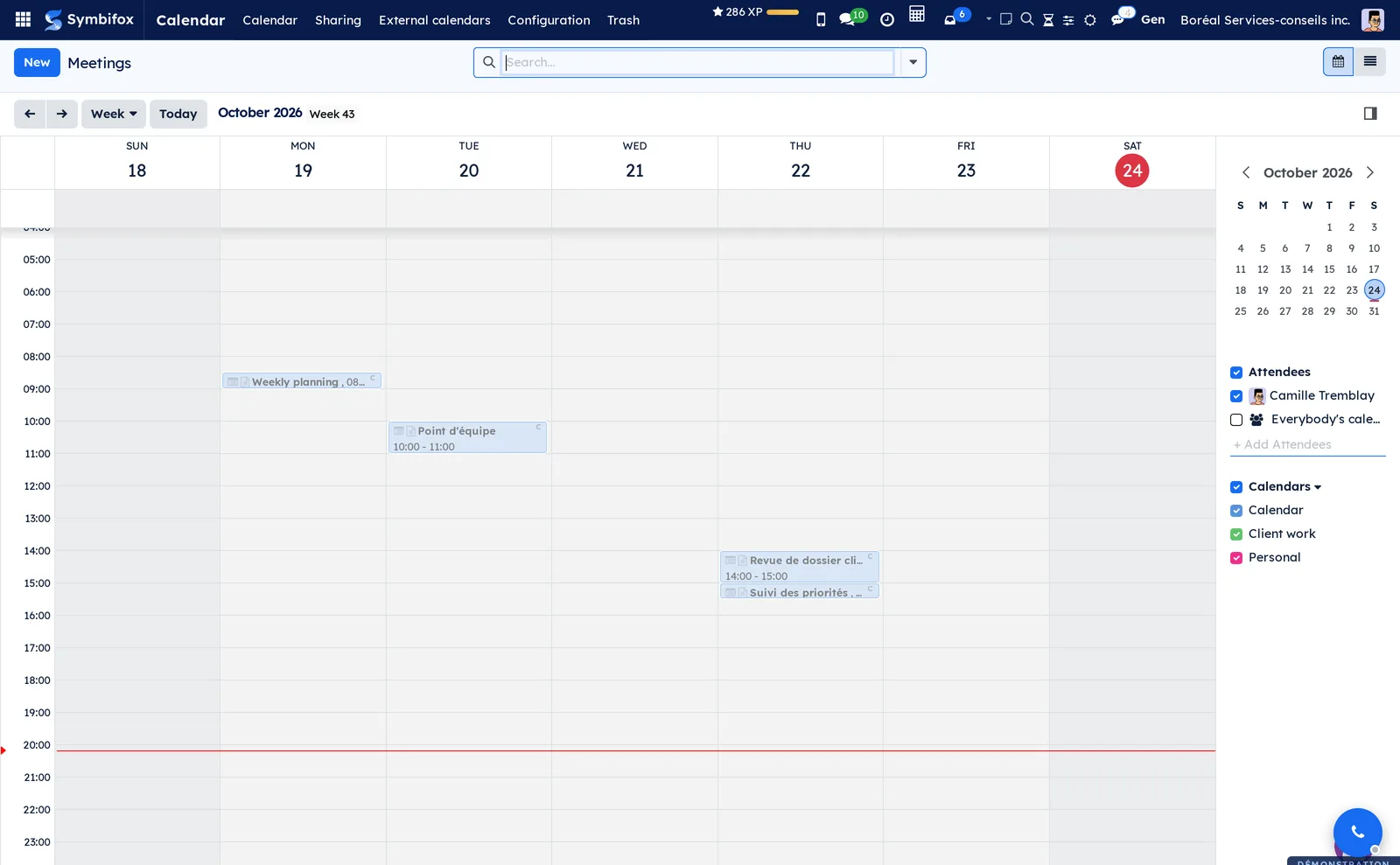
Task: Click the magnifier icon in top bar
Action: coord(1027,19)
